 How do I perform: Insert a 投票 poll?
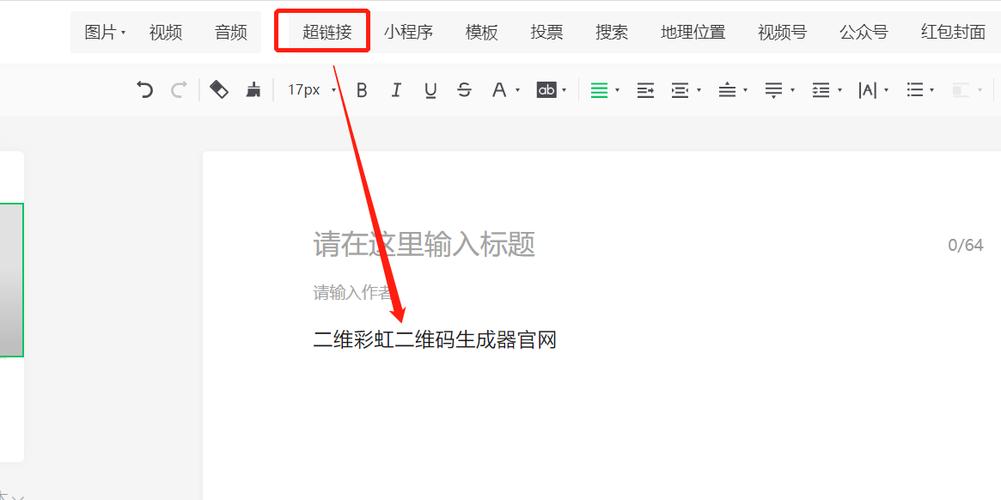click(x=546, y=32)
